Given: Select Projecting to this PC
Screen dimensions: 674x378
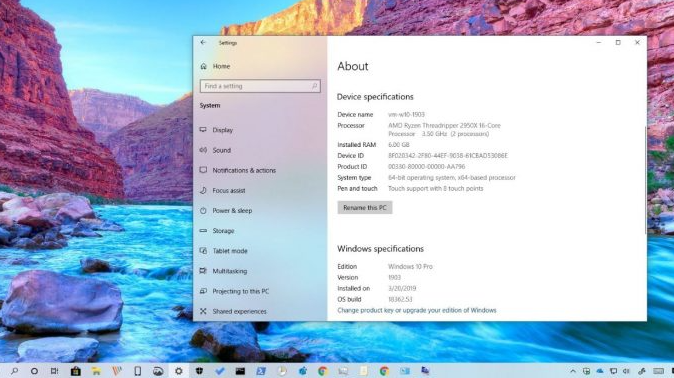Looking at the screenshot, I should click(x=241, y=291).
